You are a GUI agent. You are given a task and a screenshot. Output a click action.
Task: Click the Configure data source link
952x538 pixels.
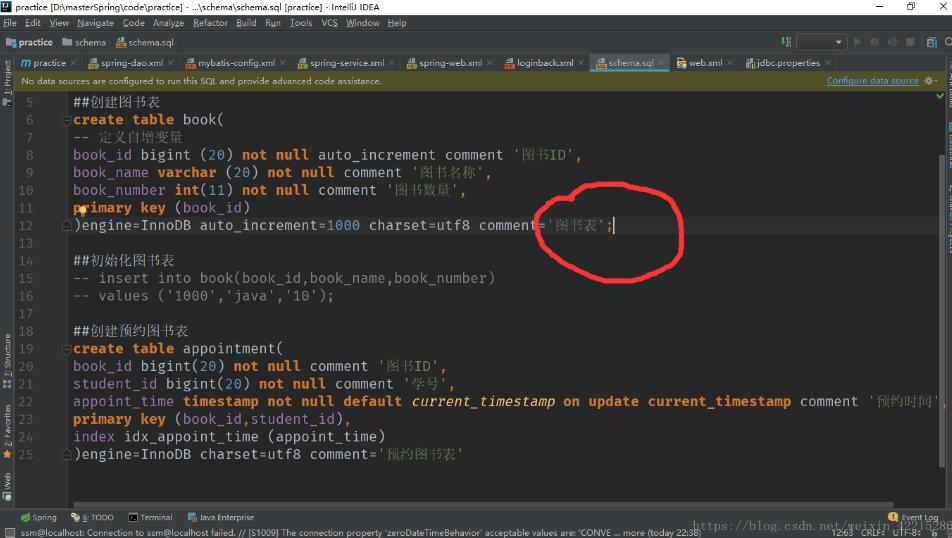point(872,81)
